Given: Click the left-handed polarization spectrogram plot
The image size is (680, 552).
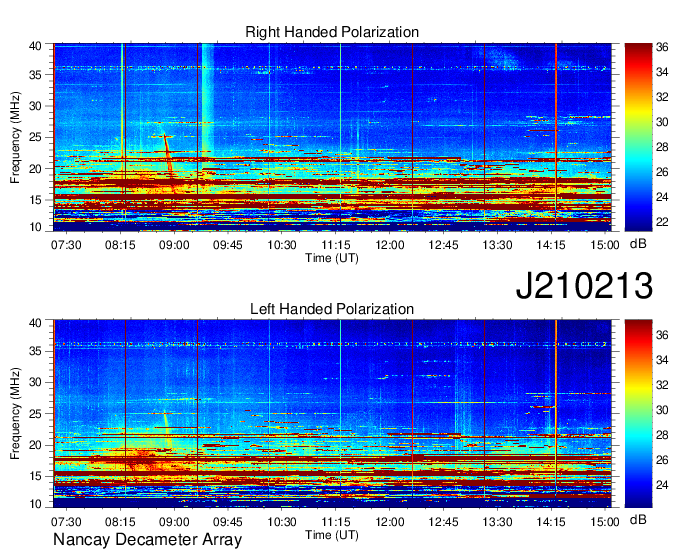Looking at the screenshot, I should (332, 414).
